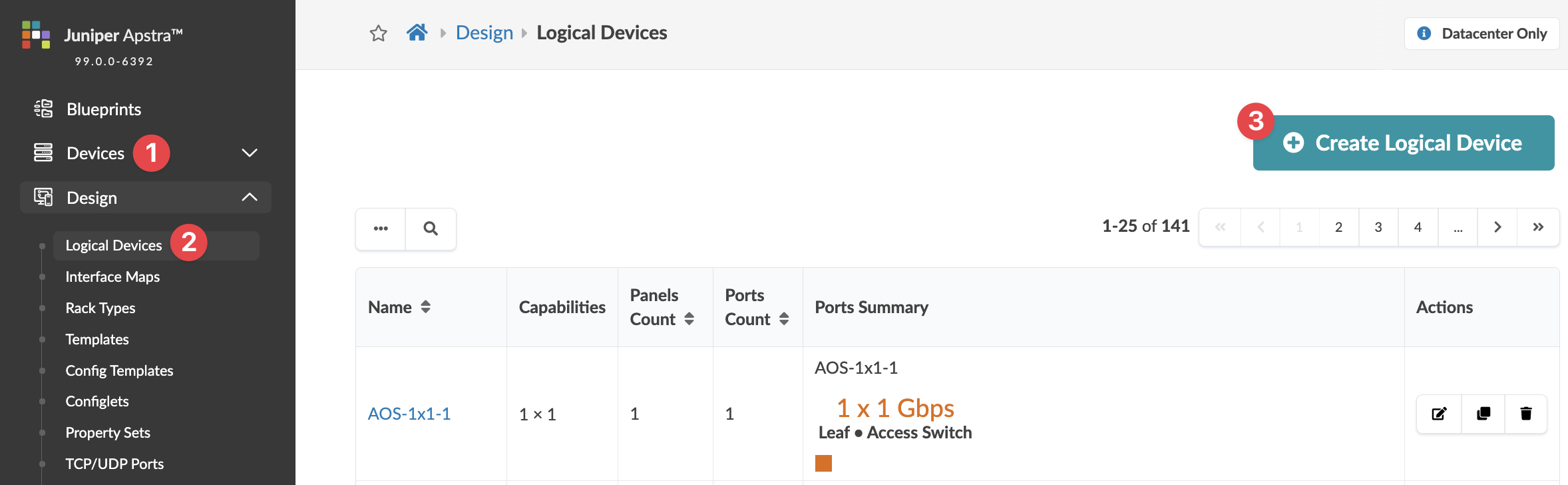Click the orange port color square
Image resolution: width=1568 pixels, height=485 pixels.
(x=823, y=463)
